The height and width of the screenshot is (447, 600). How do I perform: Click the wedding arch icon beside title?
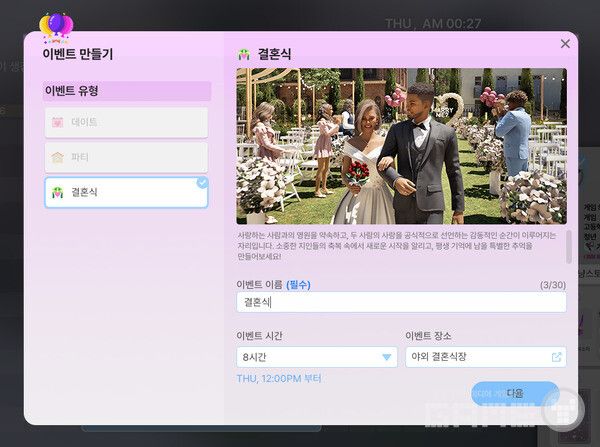click(244, 54)
